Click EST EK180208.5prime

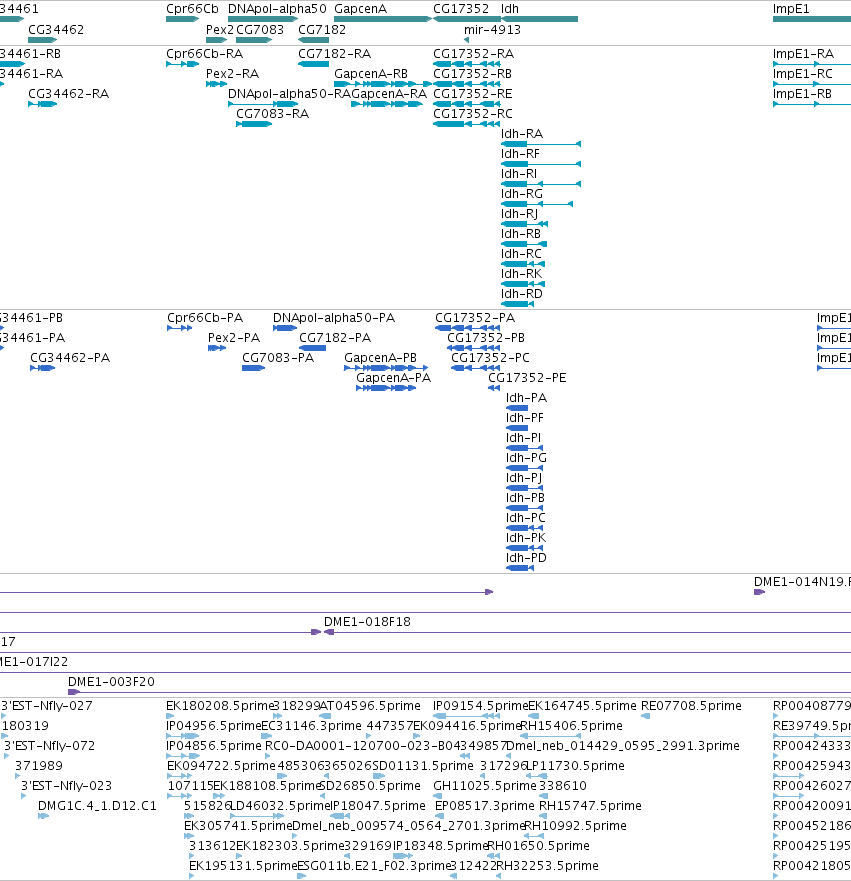click(220, 706)
